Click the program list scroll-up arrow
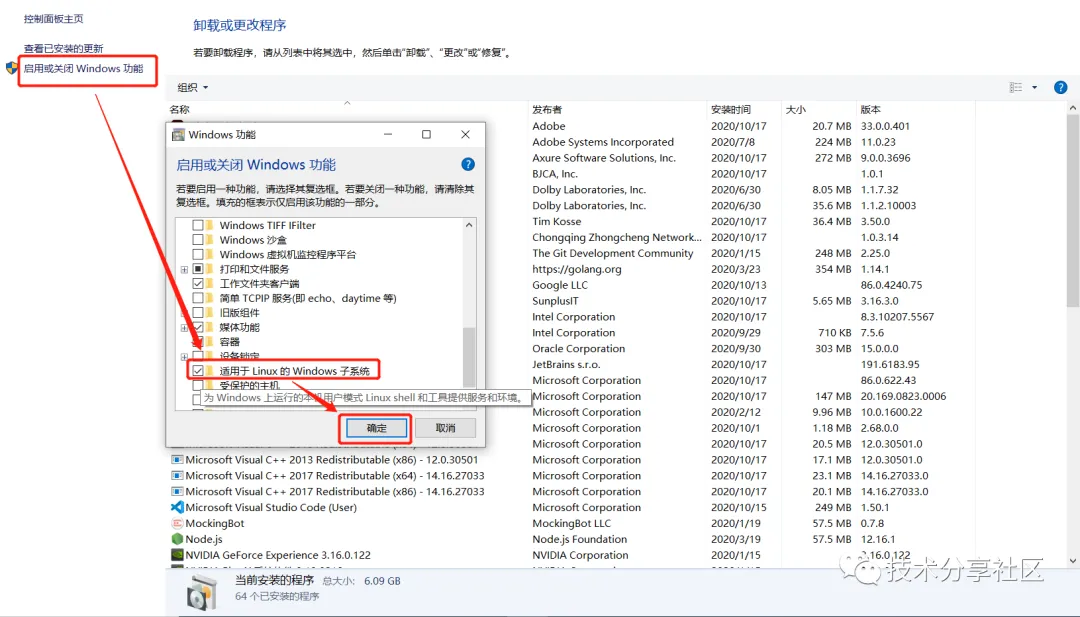 pyautogui.click(x=1073, y=109)
